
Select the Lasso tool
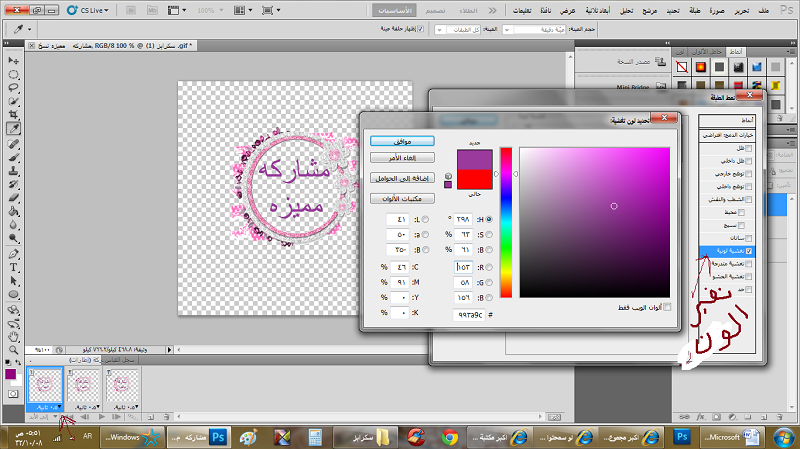tap(15, 87)
